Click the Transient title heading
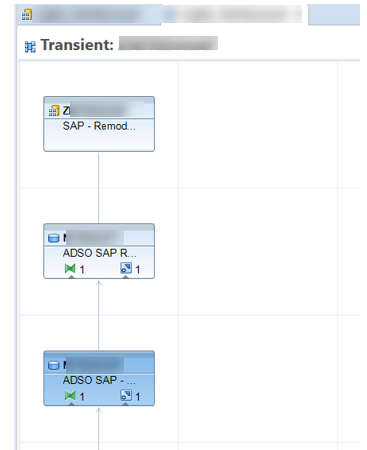This screenshot has height=450, width=367. pyautogui.click(x=77, y=45)
